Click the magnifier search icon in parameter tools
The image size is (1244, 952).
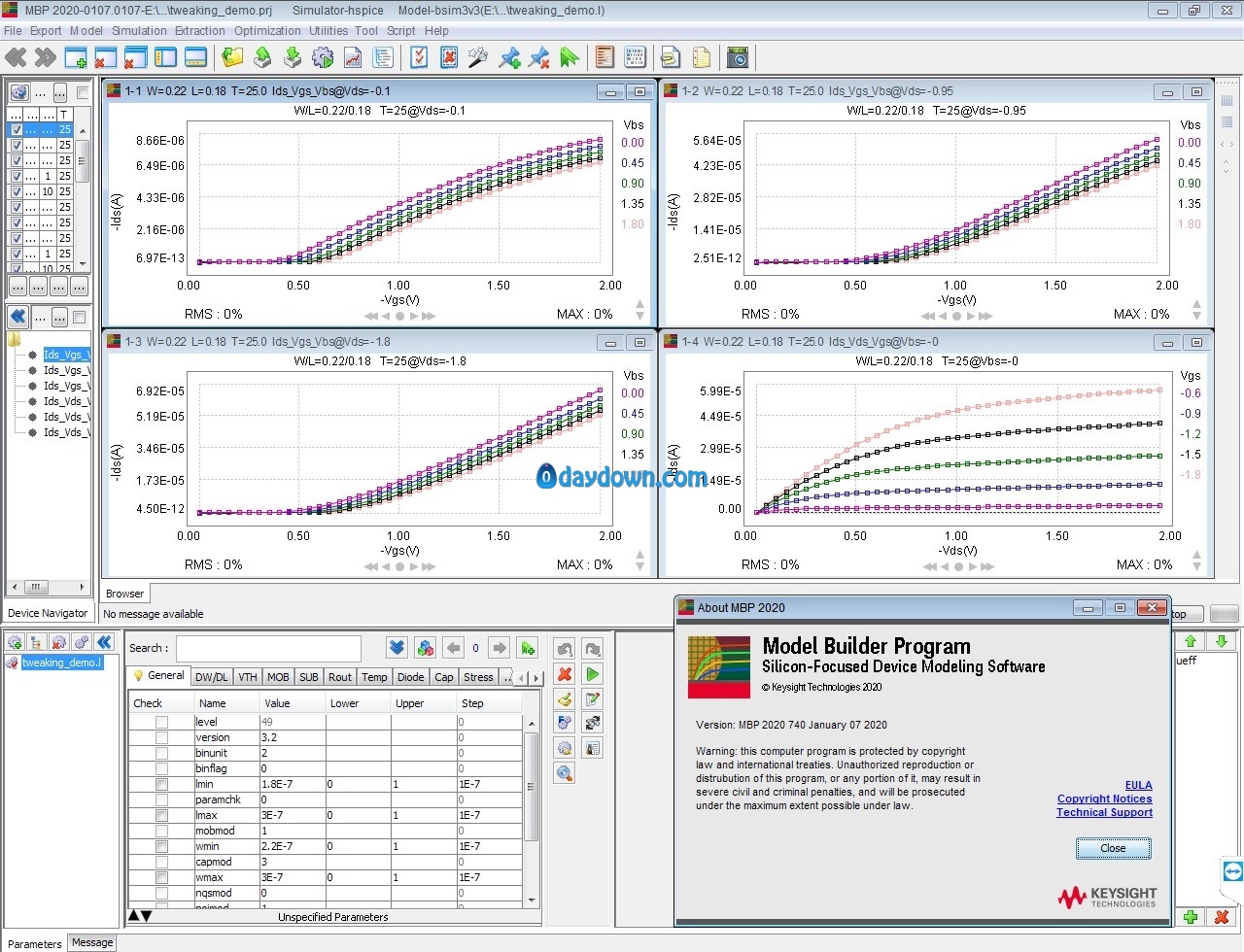tap(564, 773)
